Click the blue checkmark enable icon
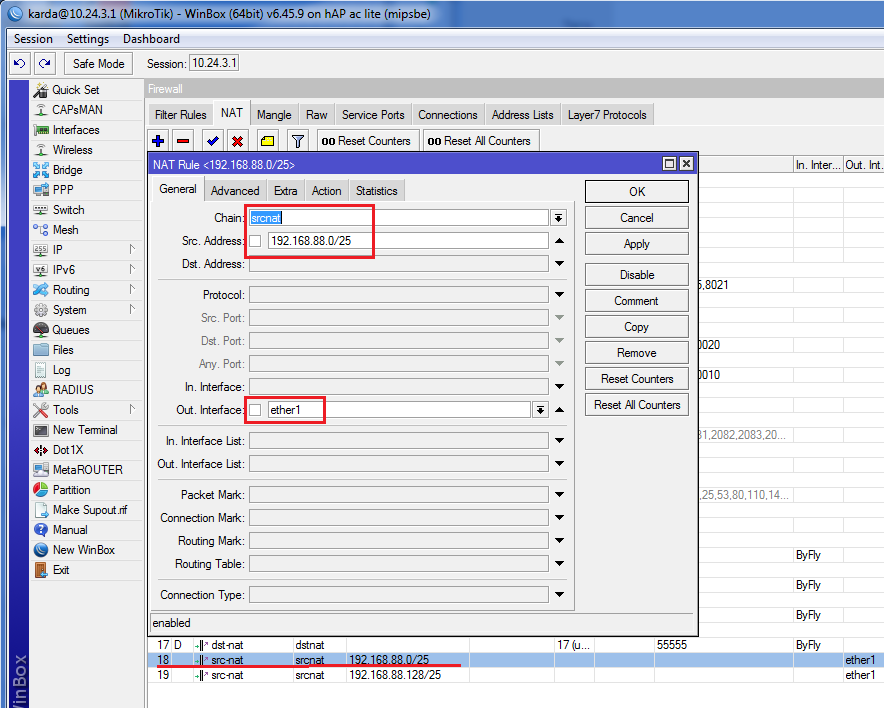The height and width of the screenshot is (708, 884). pyautogui.click(x=212, y=141)
